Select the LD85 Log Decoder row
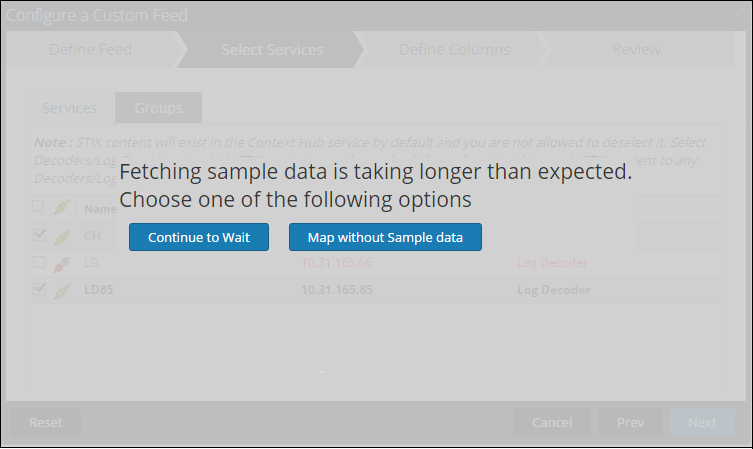Screen dimensions: 753x449 point(400,290)
